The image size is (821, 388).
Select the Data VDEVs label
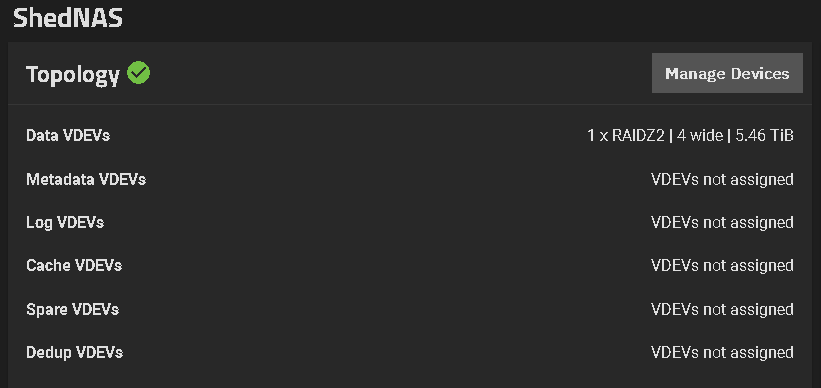click(68, 136)
